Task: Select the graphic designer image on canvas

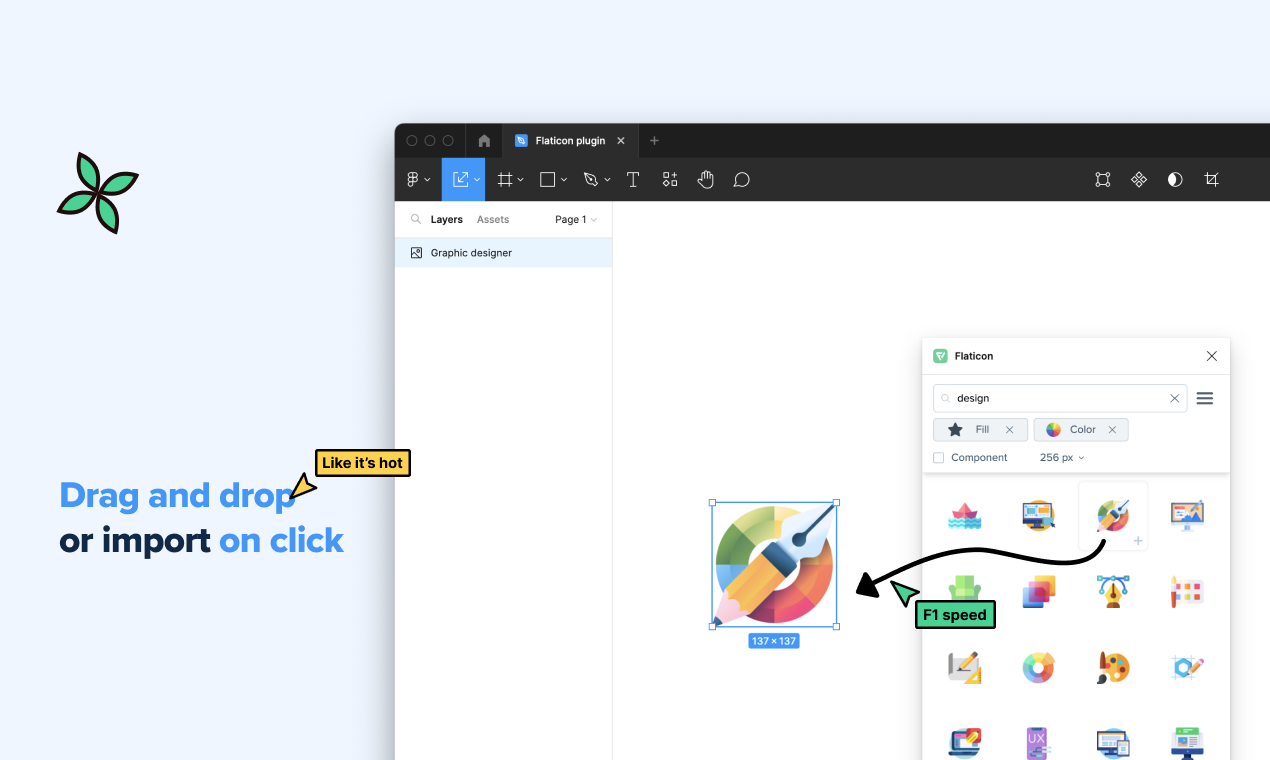Action: (774, 565)
